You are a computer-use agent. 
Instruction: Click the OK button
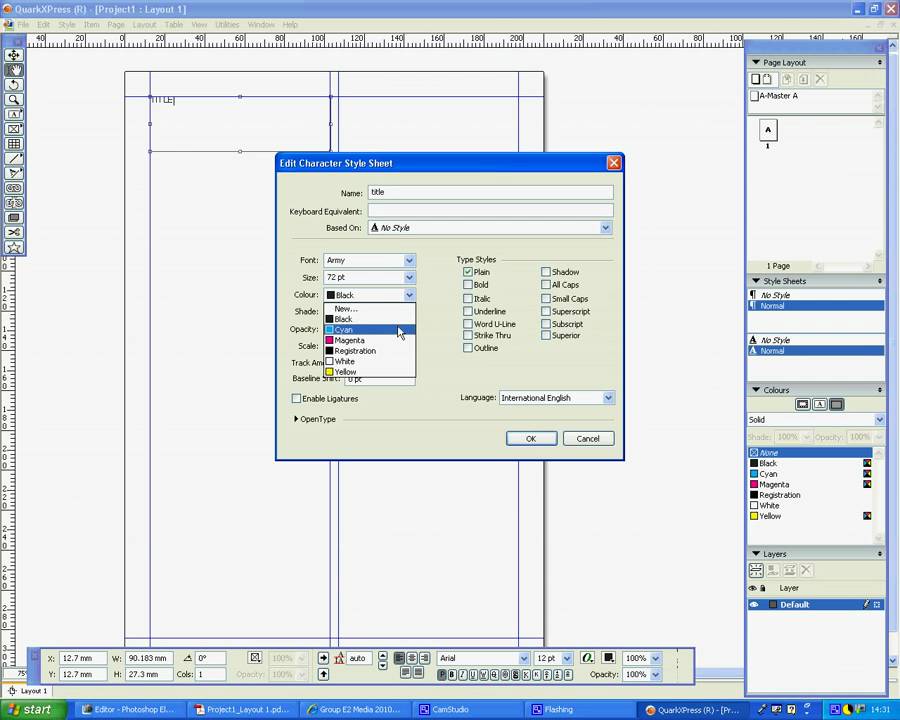[x=532, y=439]
